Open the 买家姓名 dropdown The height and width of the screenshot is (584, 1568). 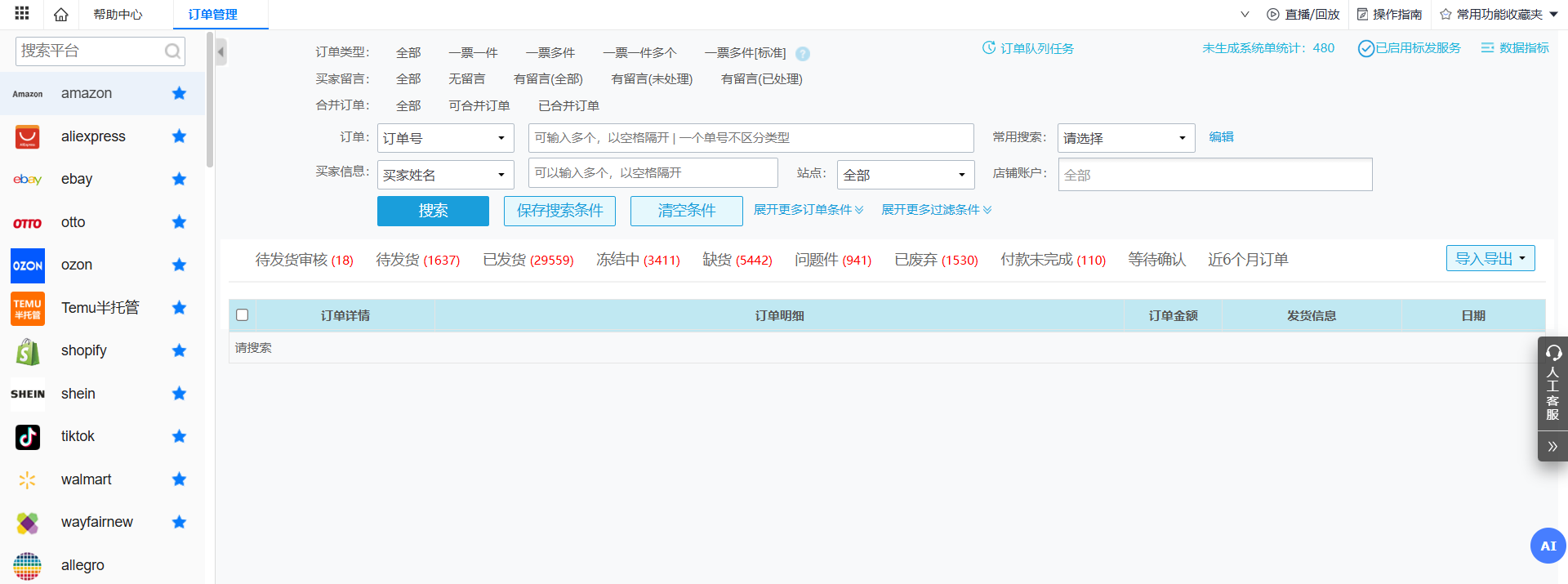445,175
